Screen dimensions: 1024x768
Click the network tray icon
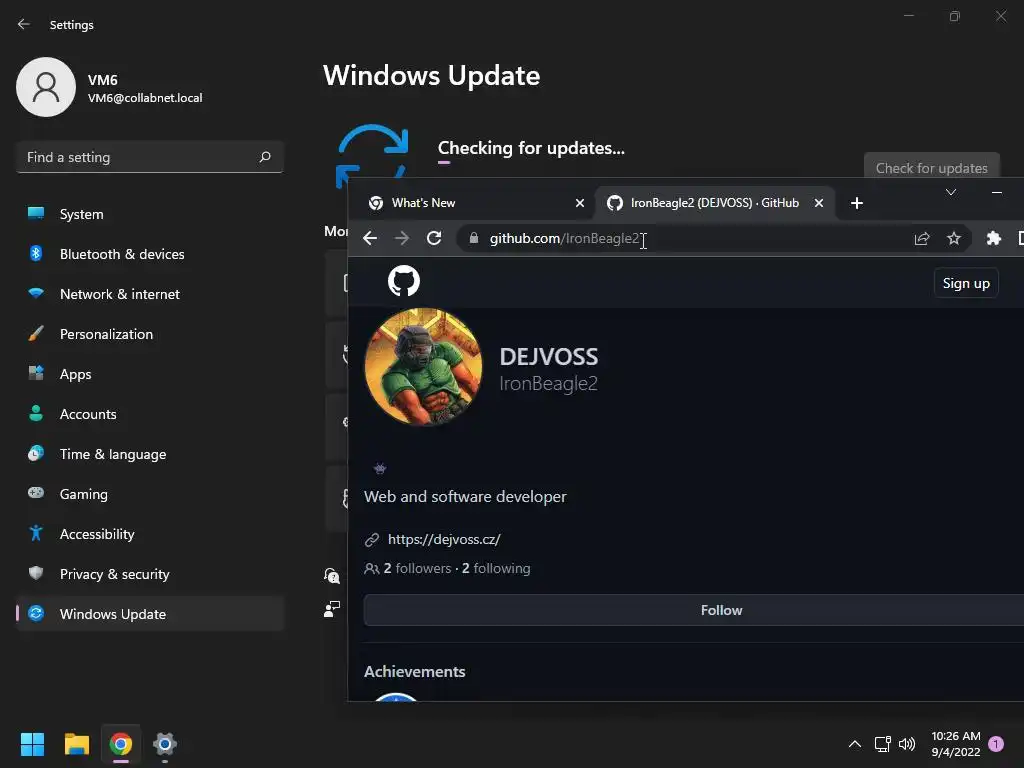coord(882,743)
